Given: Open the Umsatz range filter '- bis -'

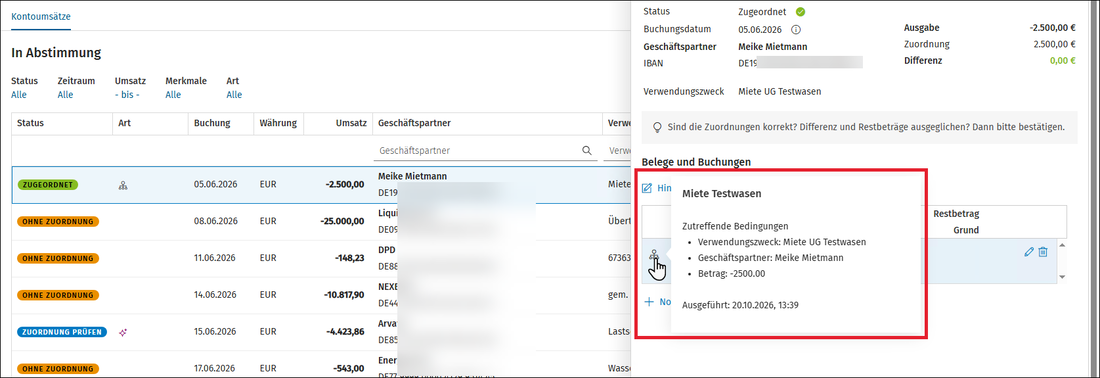Looking at the screenshot, I should coord(127,95).
